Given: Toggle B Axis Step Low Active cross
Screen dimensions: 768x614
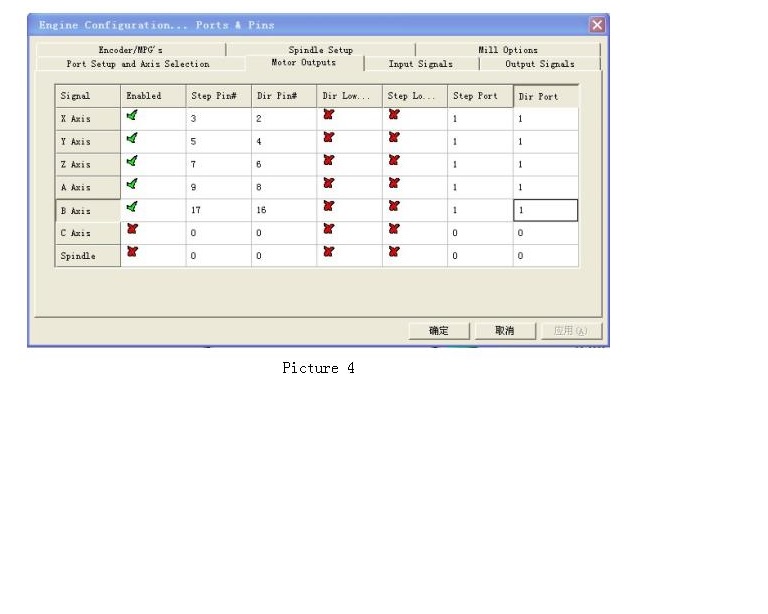Looking at the screenshot, I should (x=394, y=206).
